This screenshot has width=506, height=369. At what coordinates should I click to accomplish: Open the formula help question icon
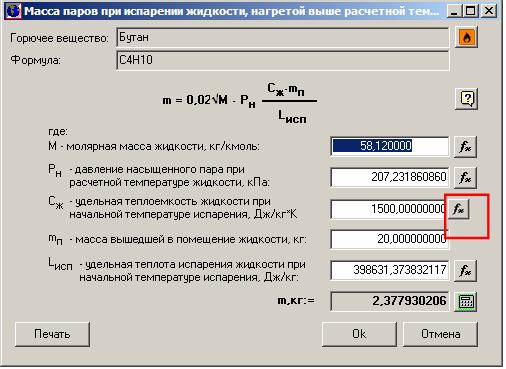[466, 99]
